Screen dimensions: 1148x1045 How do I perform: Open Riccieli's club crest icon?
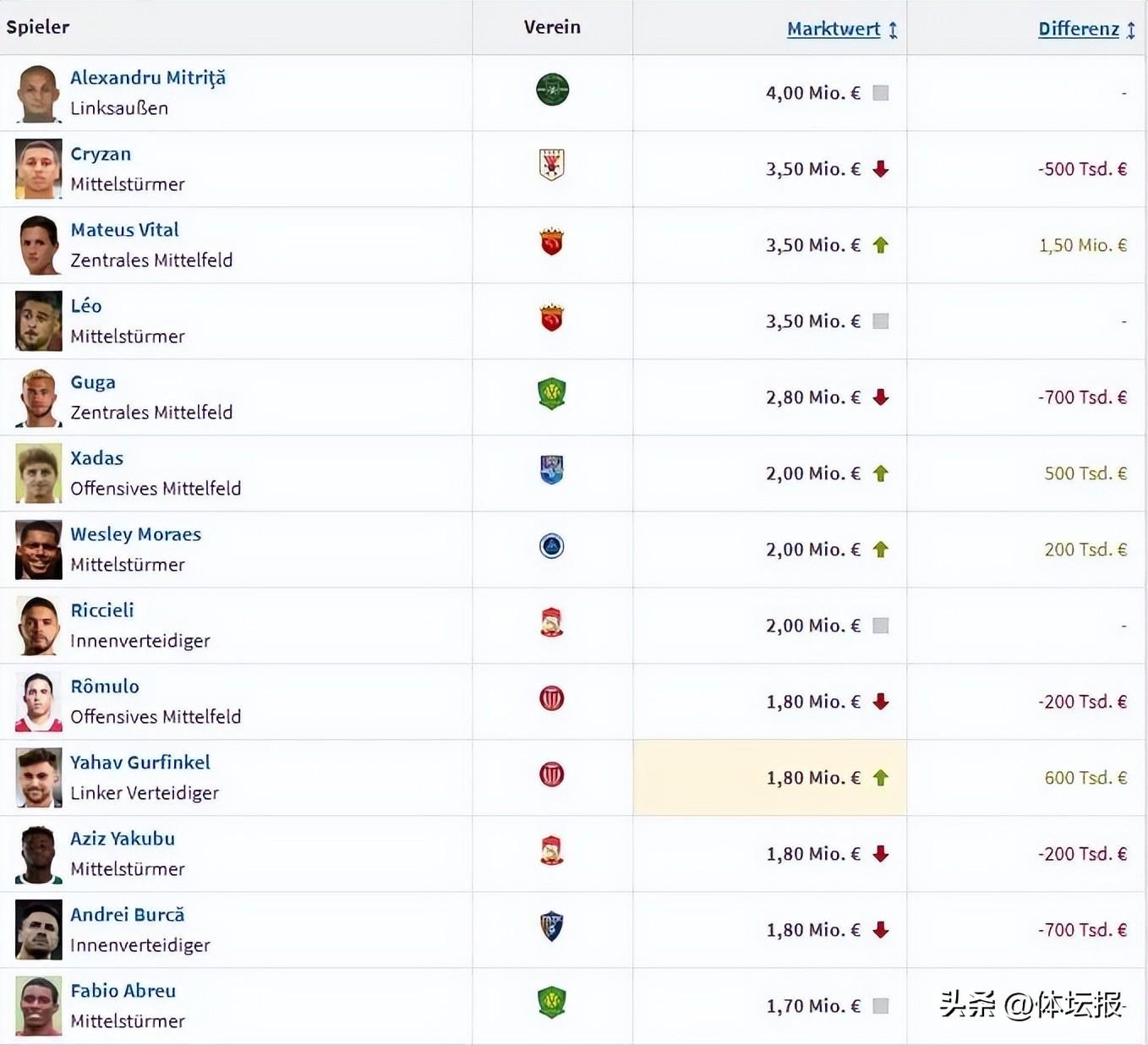(552, 622)
